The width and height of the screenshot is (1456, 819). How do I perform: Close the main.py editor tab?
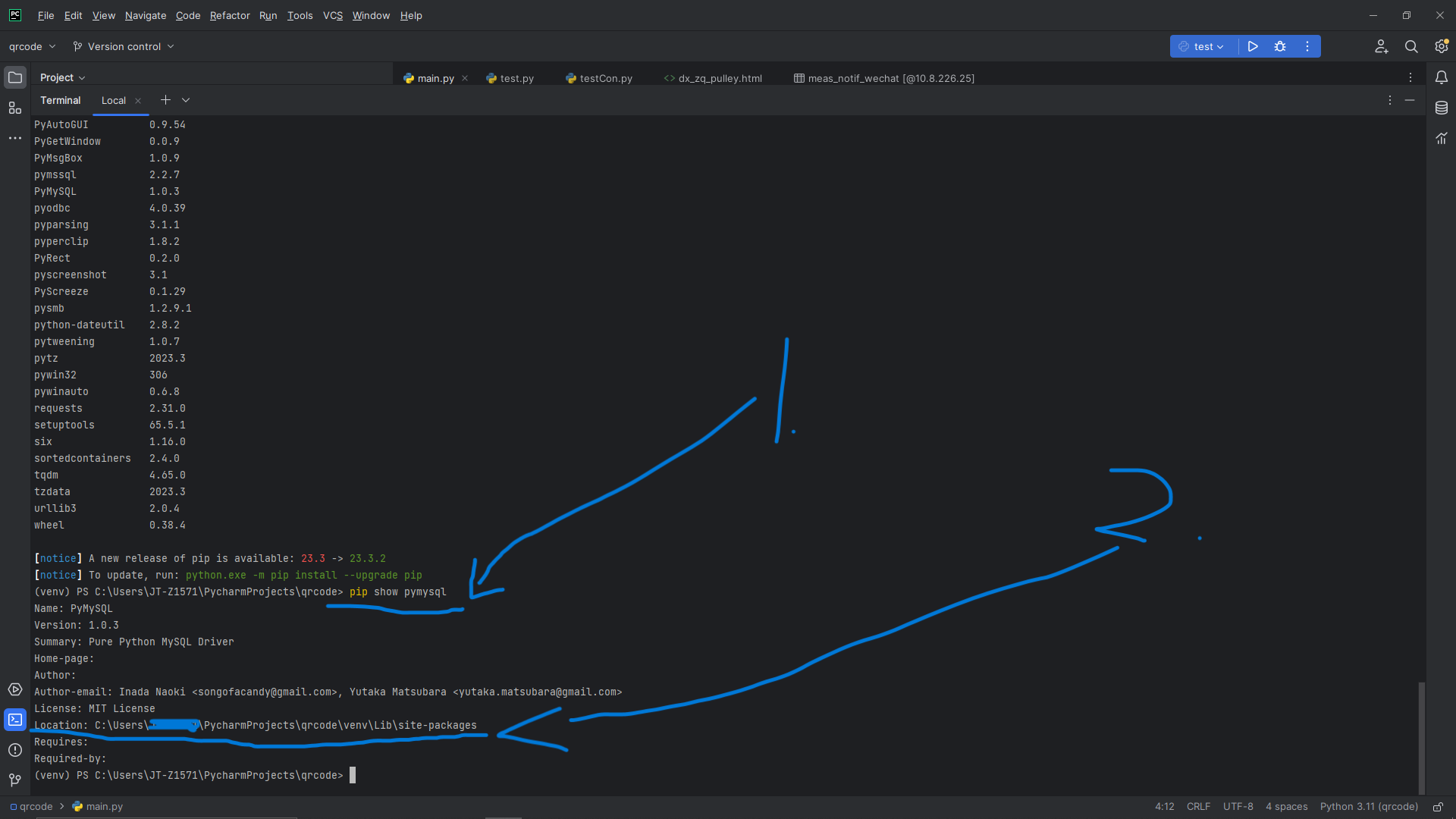(x=465, y=78)
